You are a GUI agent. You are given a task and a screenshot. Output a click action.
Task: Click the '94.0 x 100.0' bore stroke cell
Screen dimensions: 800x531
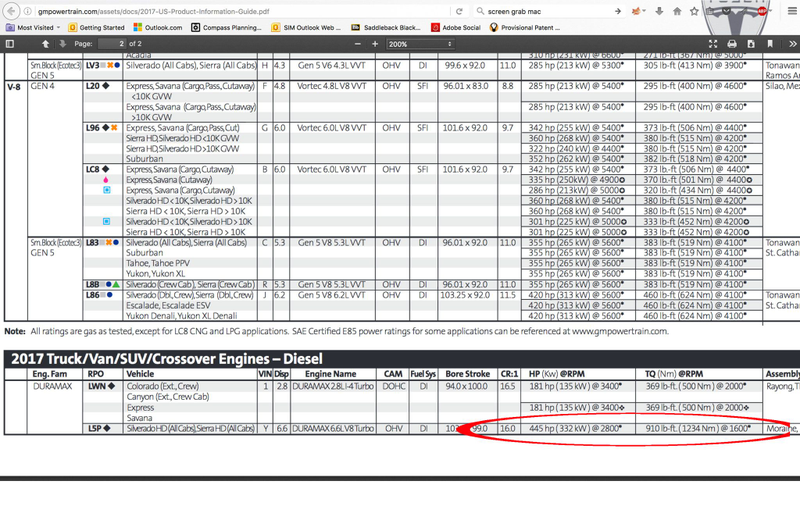coord(467,386)
